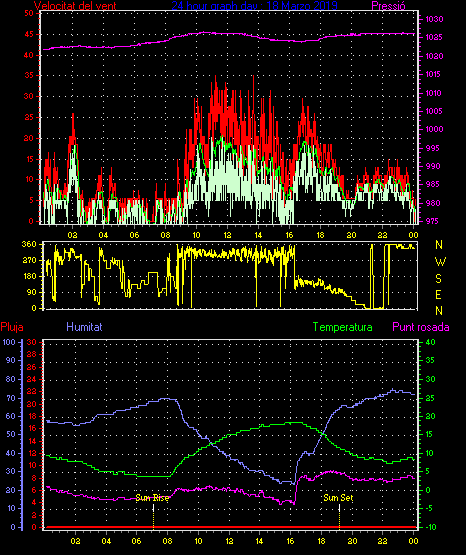466x555 pixels.
Task: Click the red rain baseline bar
Action: (x=230, y=527)
